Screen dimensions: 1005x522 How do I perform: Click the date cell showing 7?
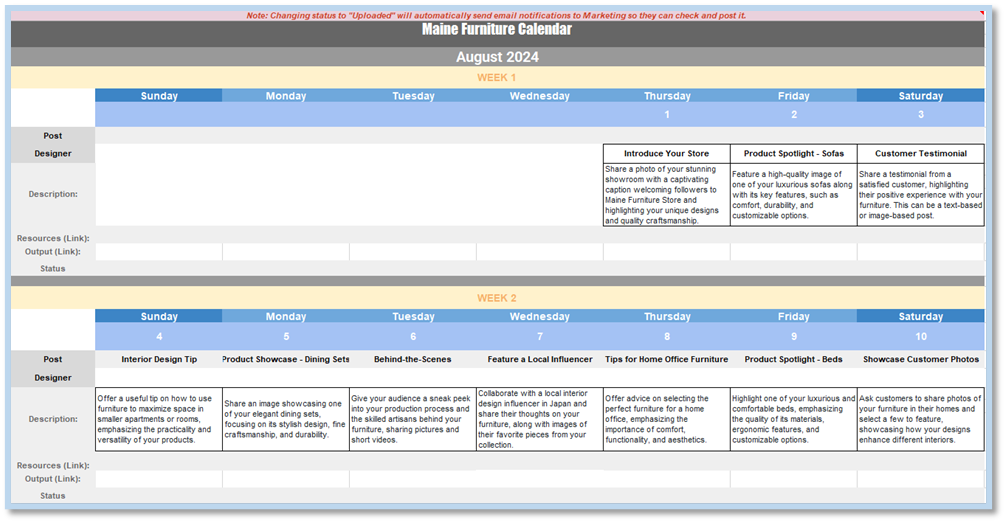click(540, 336)
